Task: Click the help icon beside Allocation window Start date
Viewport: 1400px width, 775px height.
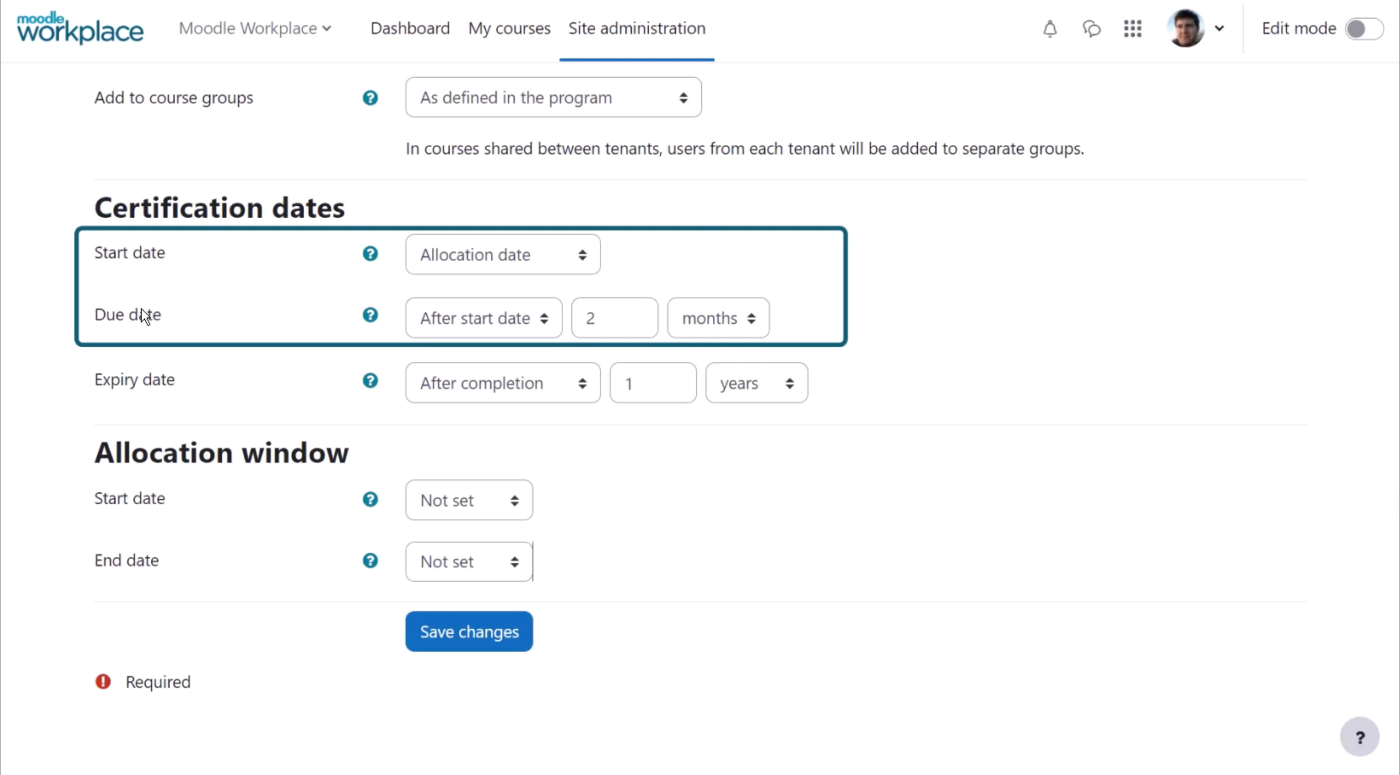Action: [x=370, y=499]
